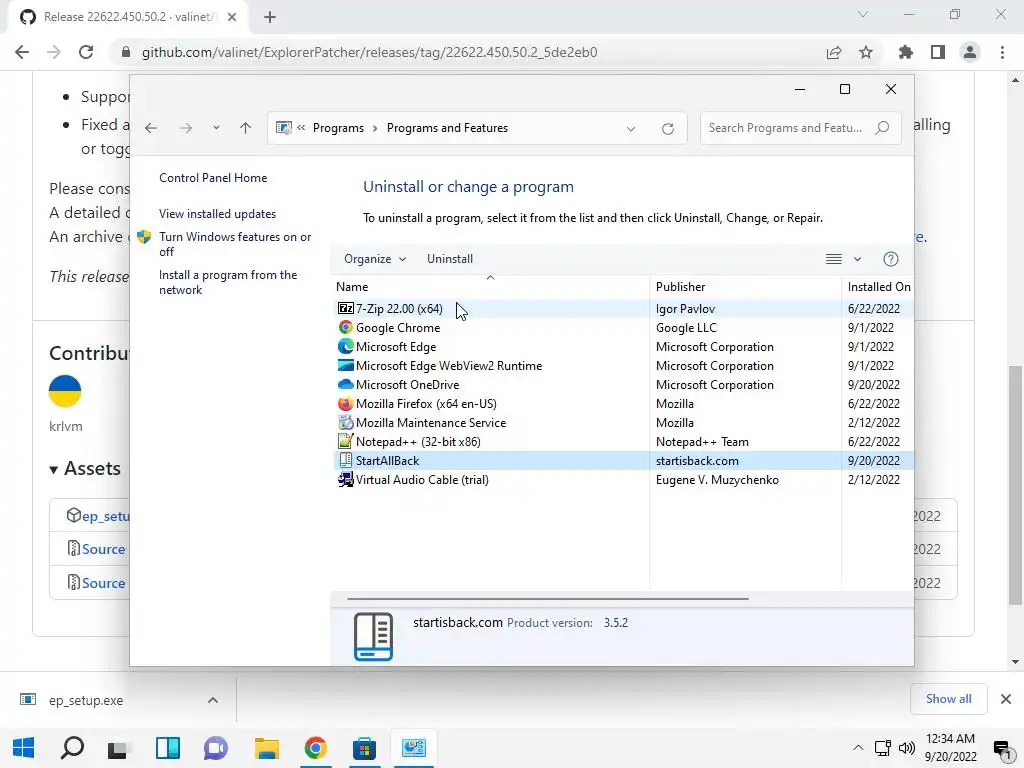Open Chrome three-dot menu
1024x768 pixels.
1002,52
